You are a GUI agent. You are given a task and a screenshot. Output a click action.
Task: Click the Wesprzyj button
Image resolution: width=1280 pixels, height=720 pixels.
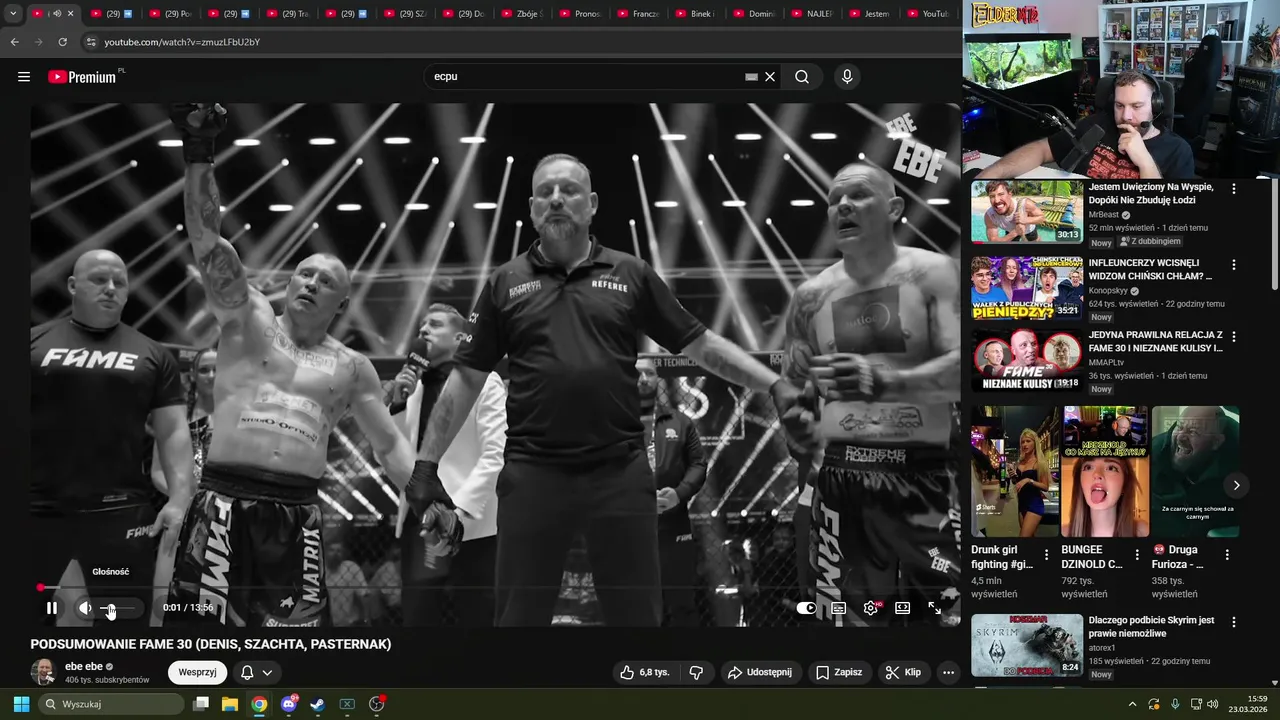[x=197, y=672]
